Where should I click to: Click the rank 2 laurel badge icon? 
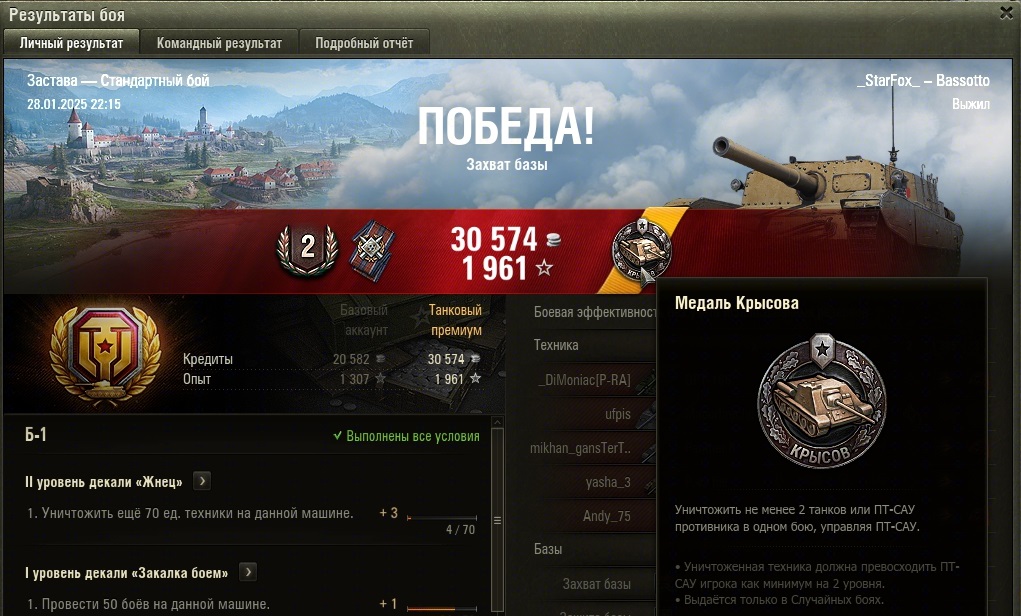click(307, 249)
